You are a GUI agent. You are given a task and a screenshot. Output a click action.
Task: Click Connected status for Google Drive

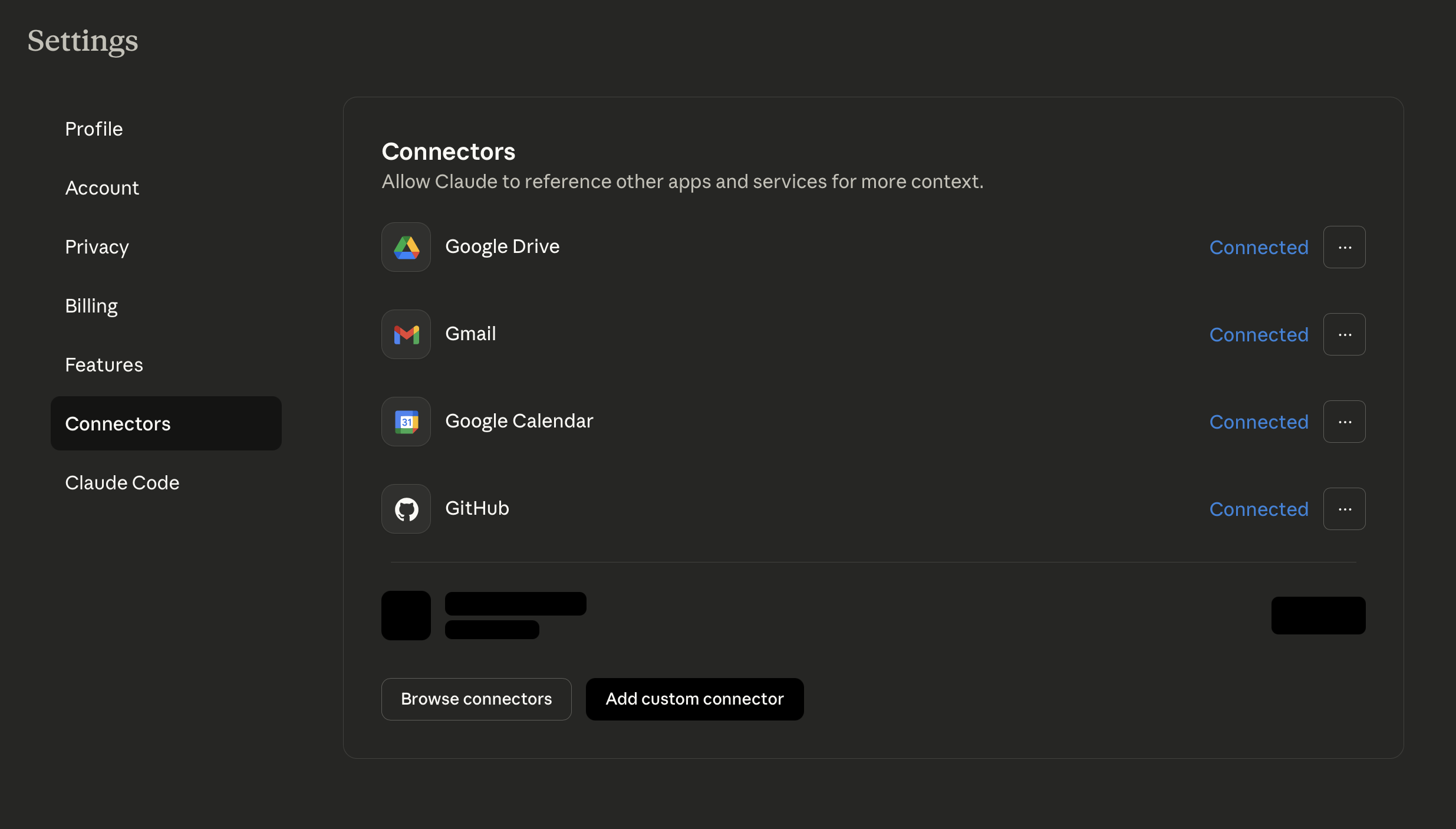tap(1259, 247)
